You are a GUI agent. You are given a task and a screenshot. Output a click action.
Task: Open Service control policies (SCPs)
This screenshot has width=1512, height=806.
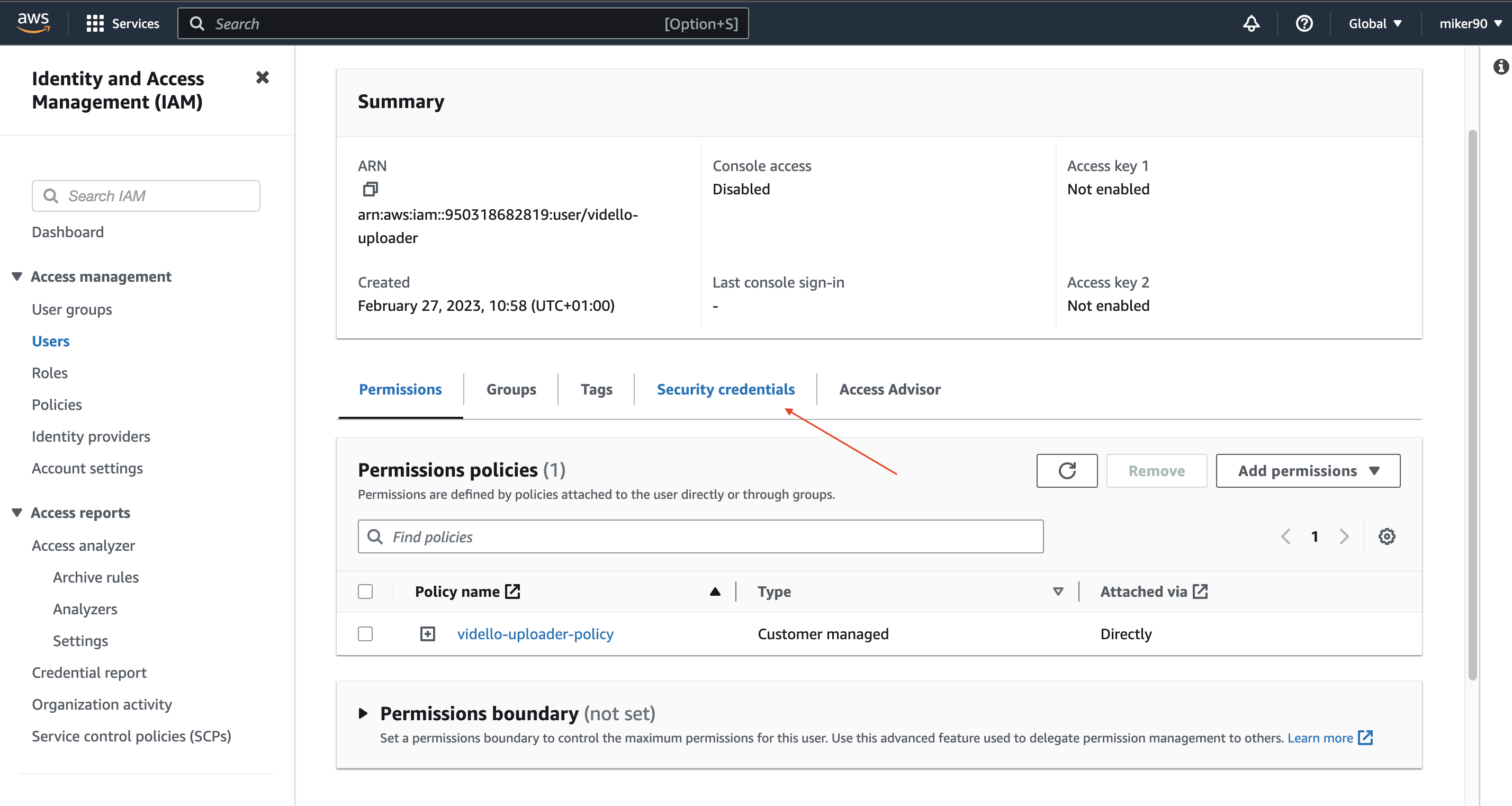coord(131,735)
